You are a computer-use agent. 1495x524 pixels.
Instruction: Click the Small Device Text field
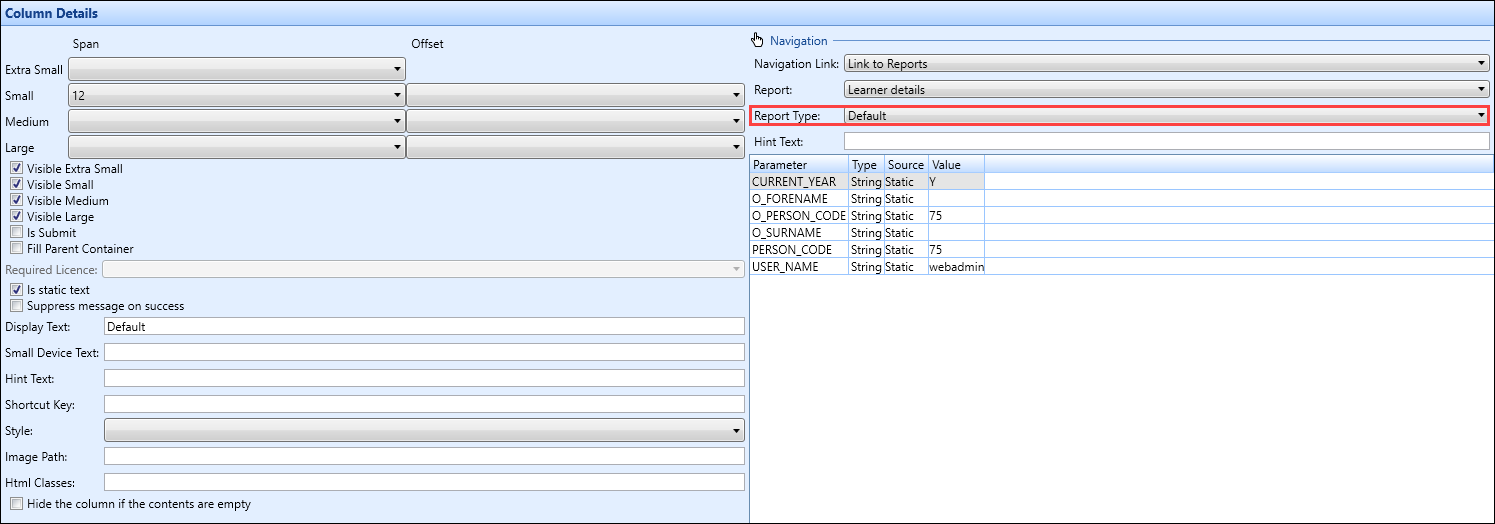tap(424, 352)
